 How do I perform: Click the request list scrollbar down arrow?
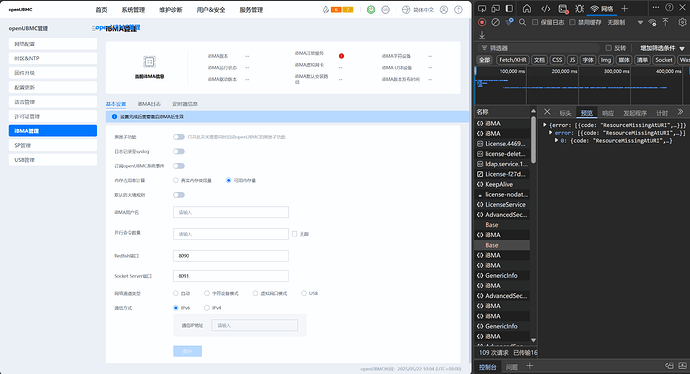[x=533, y=340]
